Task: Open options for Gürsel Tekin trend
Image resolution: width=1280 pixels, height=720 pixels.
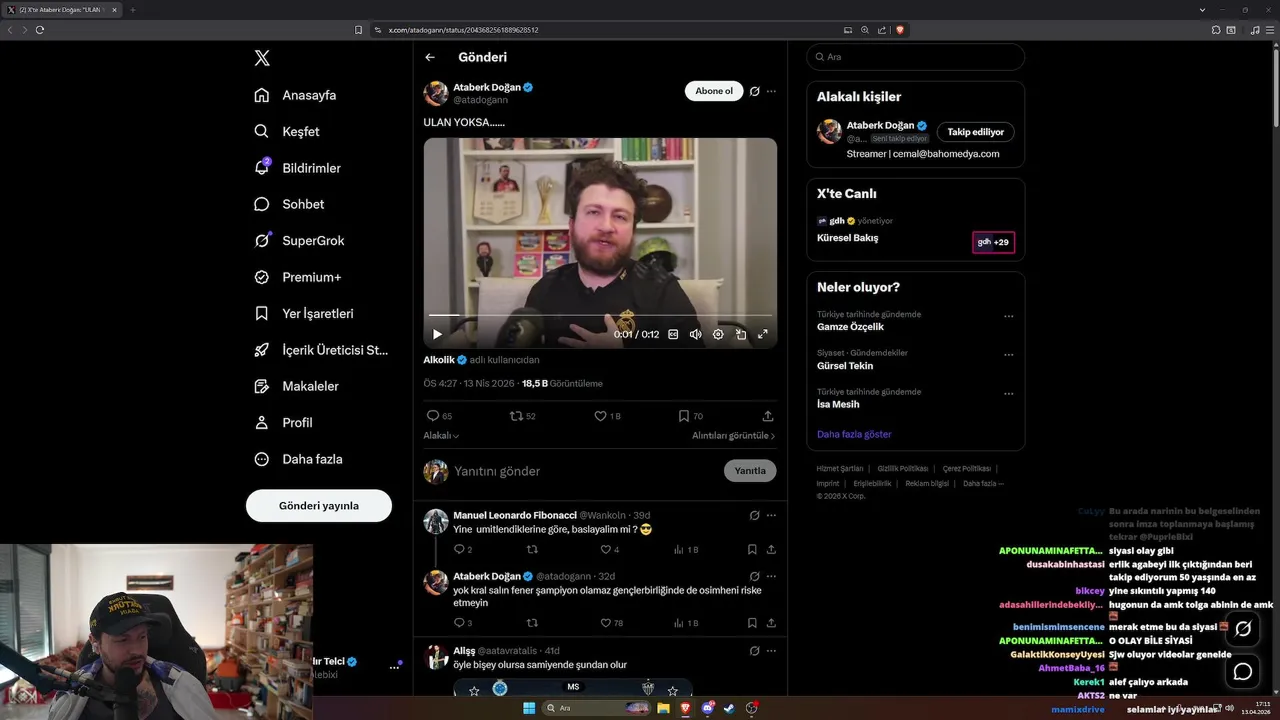Action: click(x=1008, y=355)
